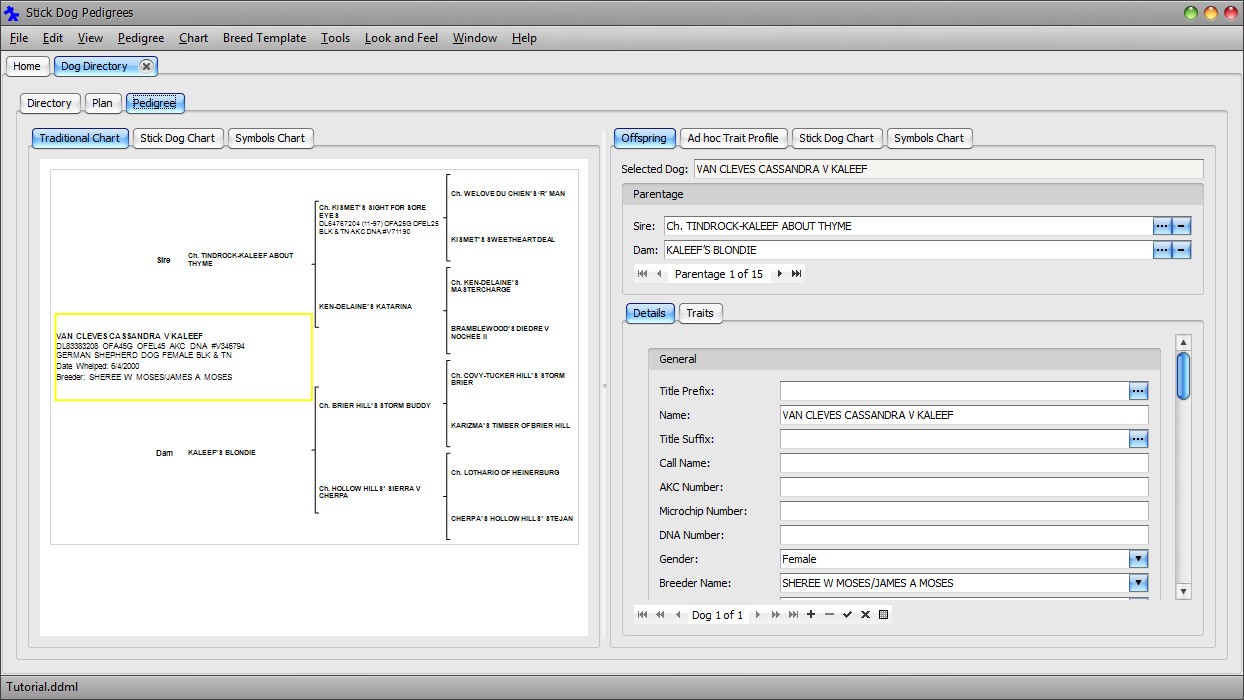
Task: Delete the dog record with minus icon
Action: pos(829,615)
